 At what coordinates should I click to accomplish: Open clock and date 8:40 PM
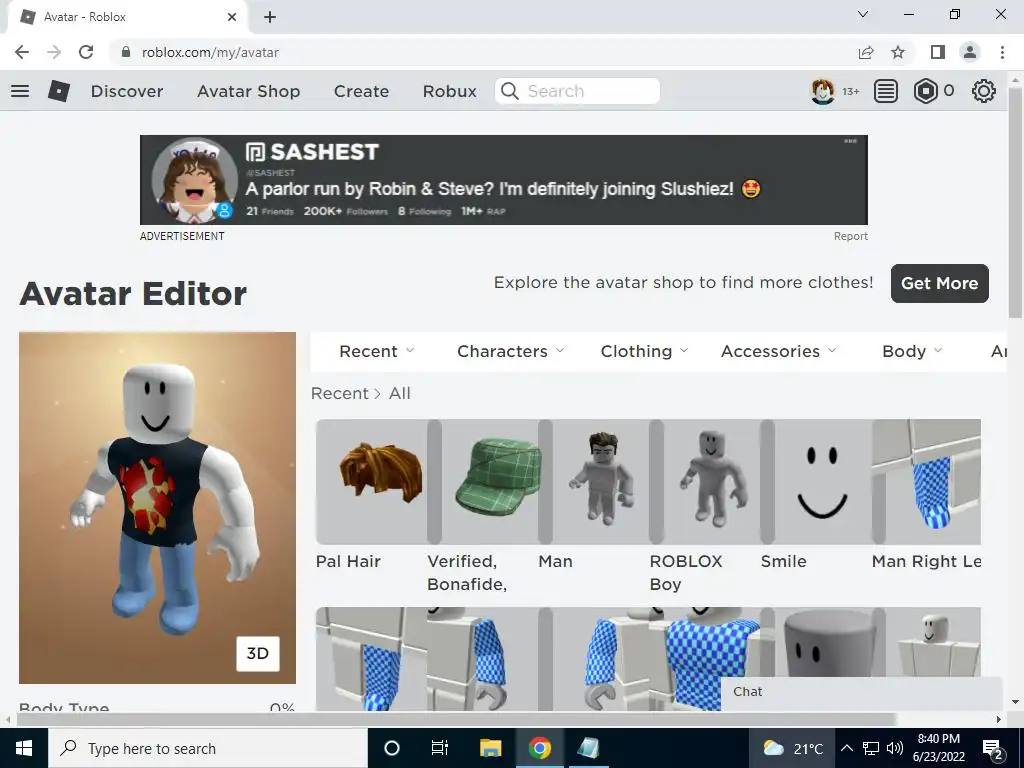click(x=938, y=748)
